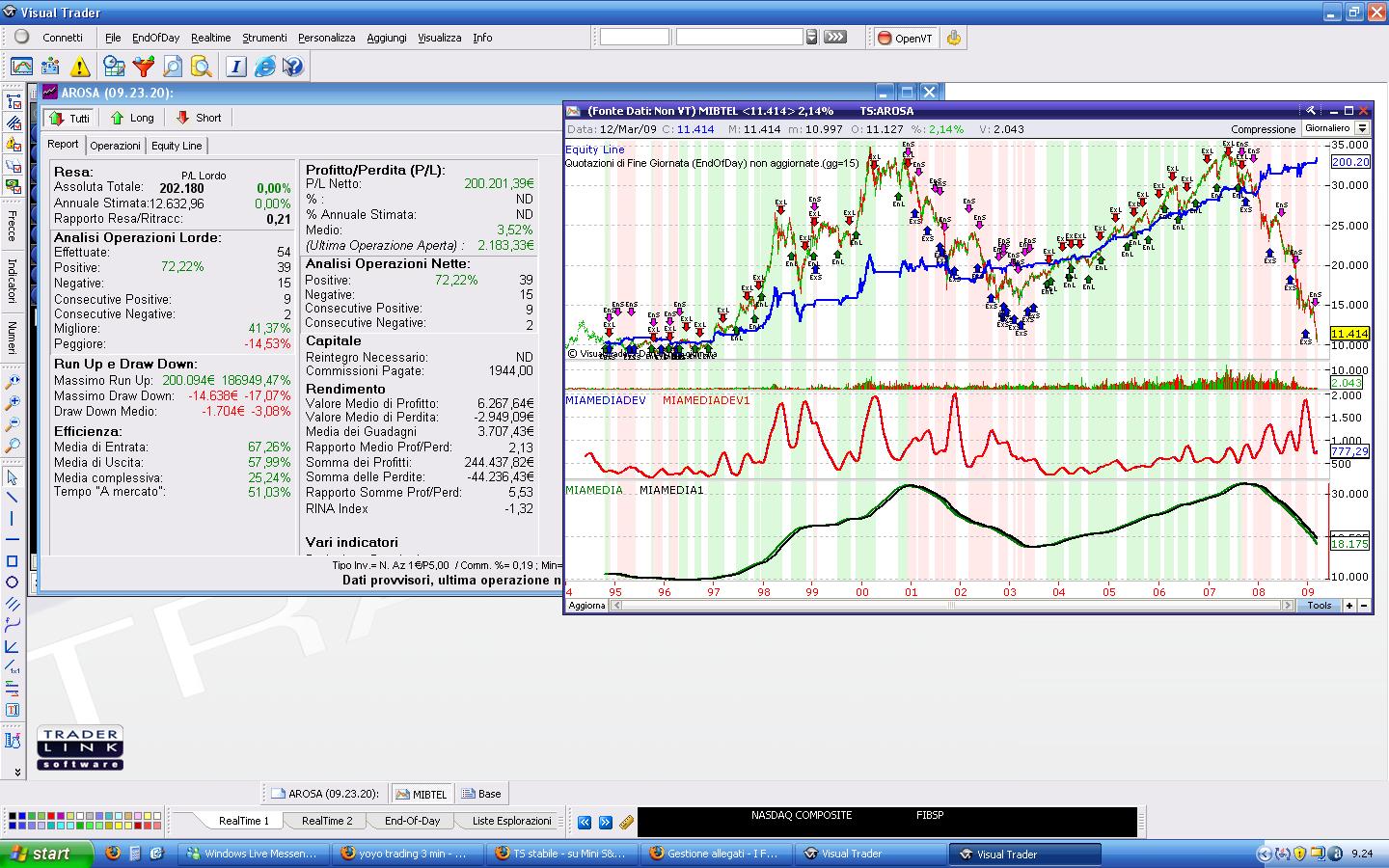The image size is (1389, 868).
Task: Select the horizontal line drawing tool
Action: [13, 540]
